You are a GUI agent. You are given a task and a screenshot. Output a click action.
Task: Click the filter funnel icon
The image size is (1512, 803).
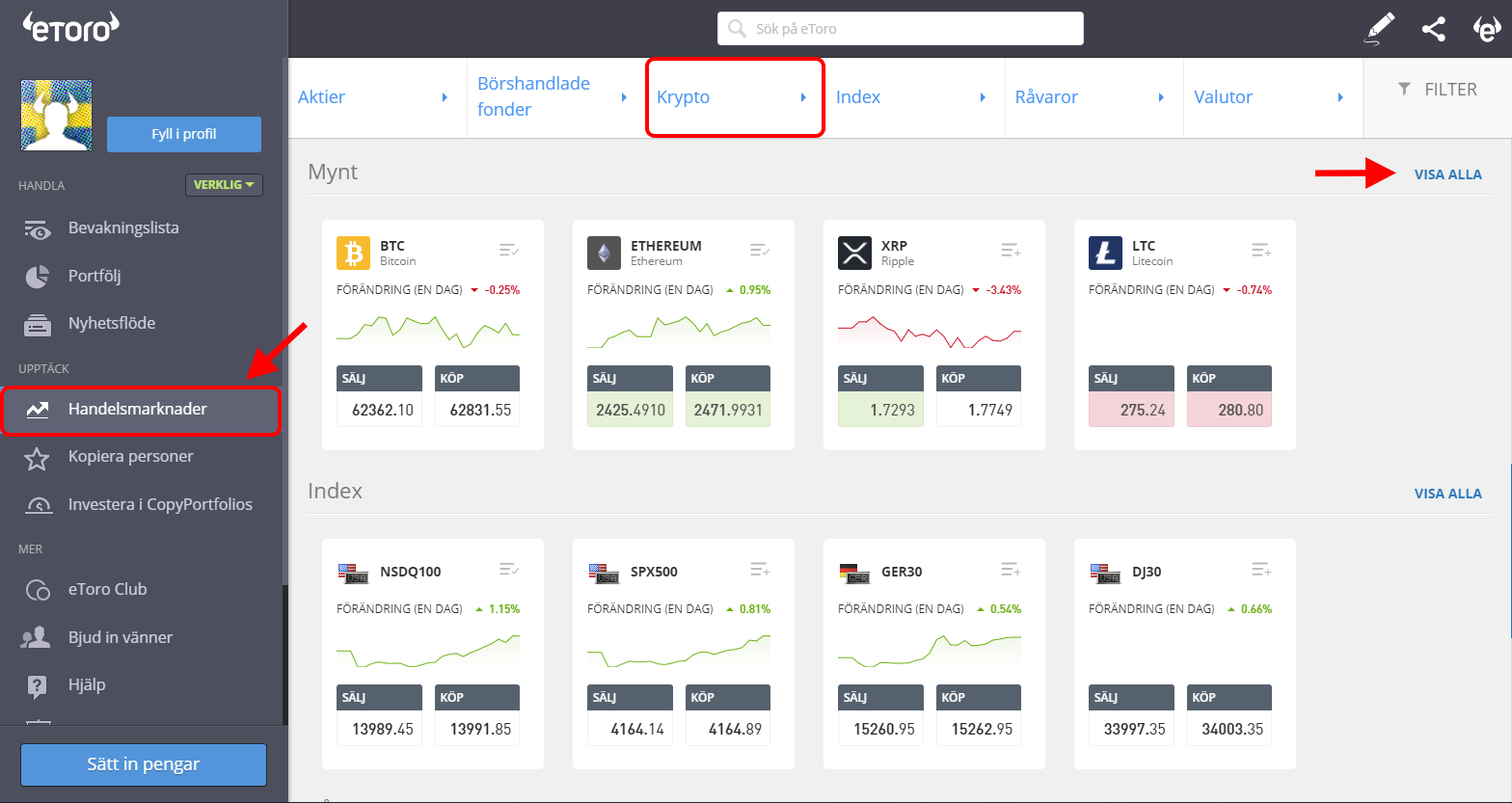pos(1404,89)
